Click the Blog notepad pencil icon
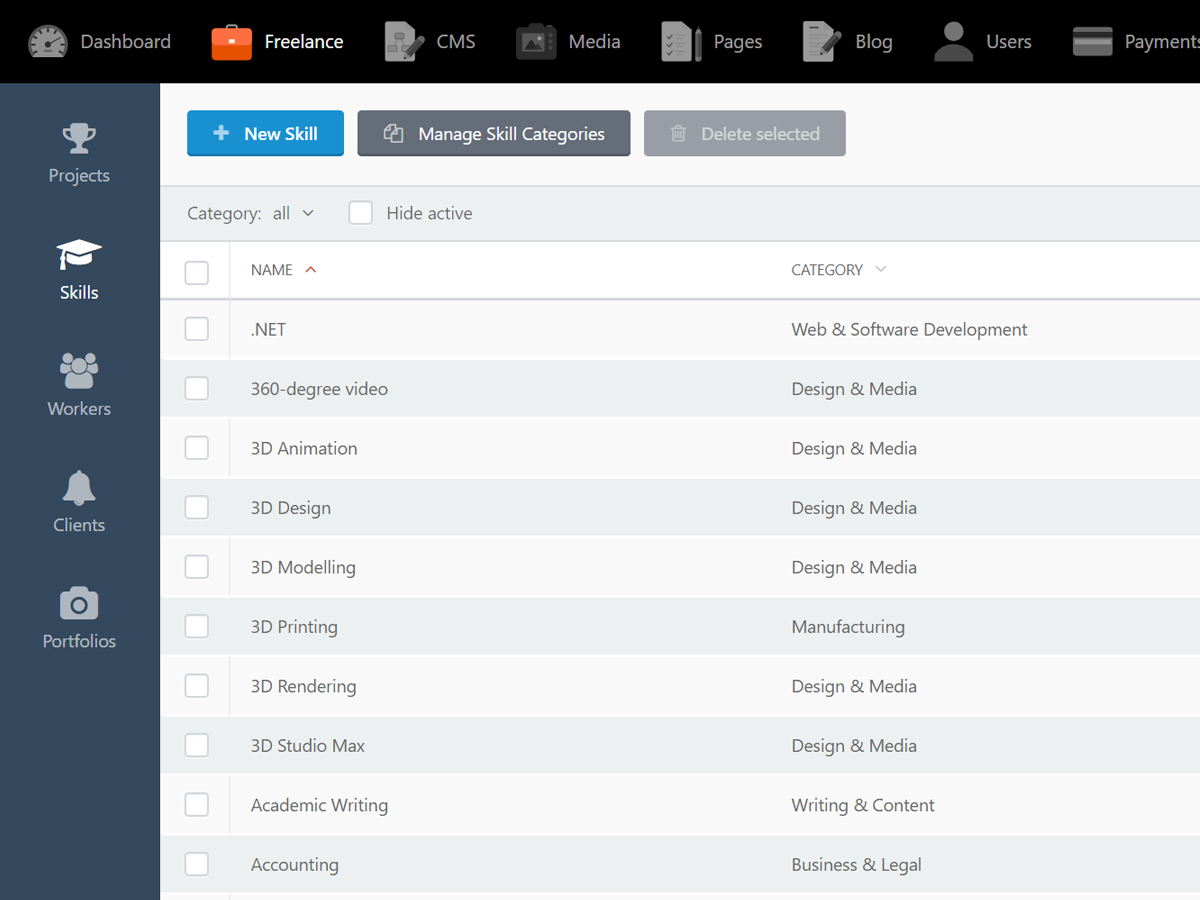 pos(822,42)
